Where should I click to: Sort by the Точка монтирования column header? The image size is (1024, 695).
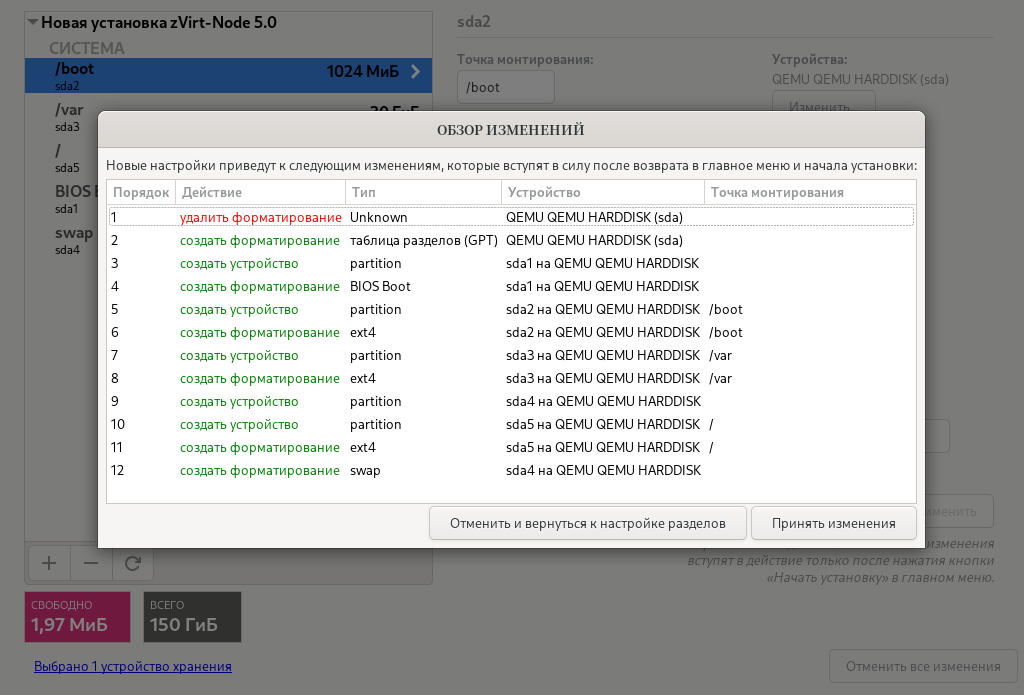(x=810, y=193)
